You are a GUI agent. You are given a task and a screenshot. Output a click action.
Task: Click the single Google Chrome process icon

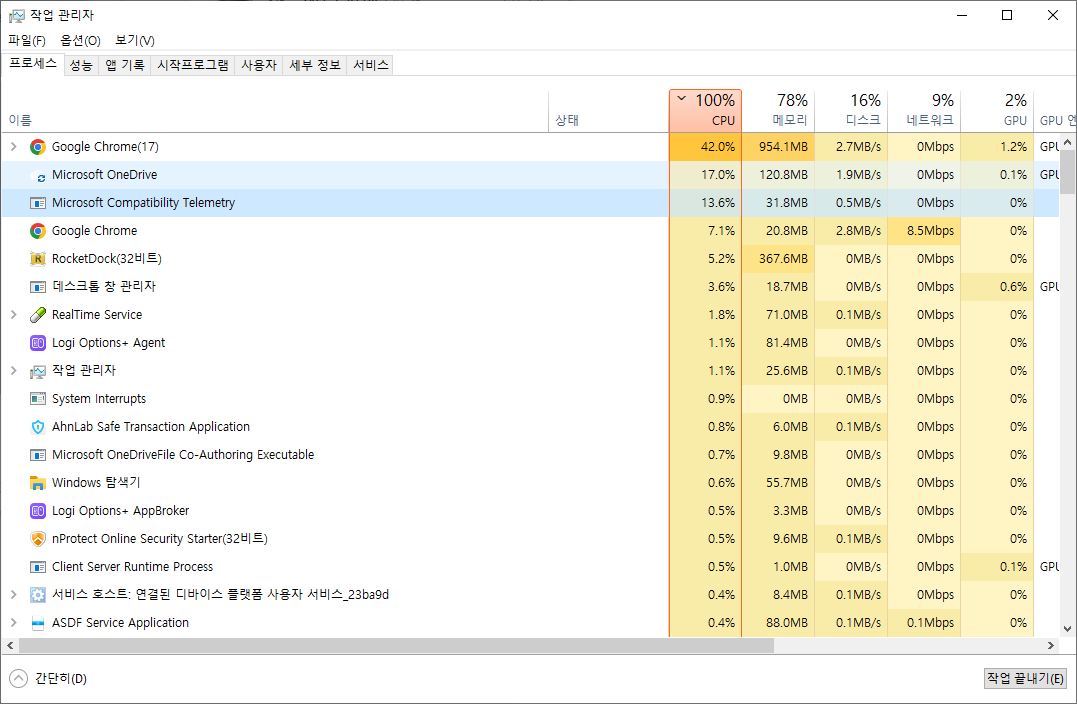(38, 231)
